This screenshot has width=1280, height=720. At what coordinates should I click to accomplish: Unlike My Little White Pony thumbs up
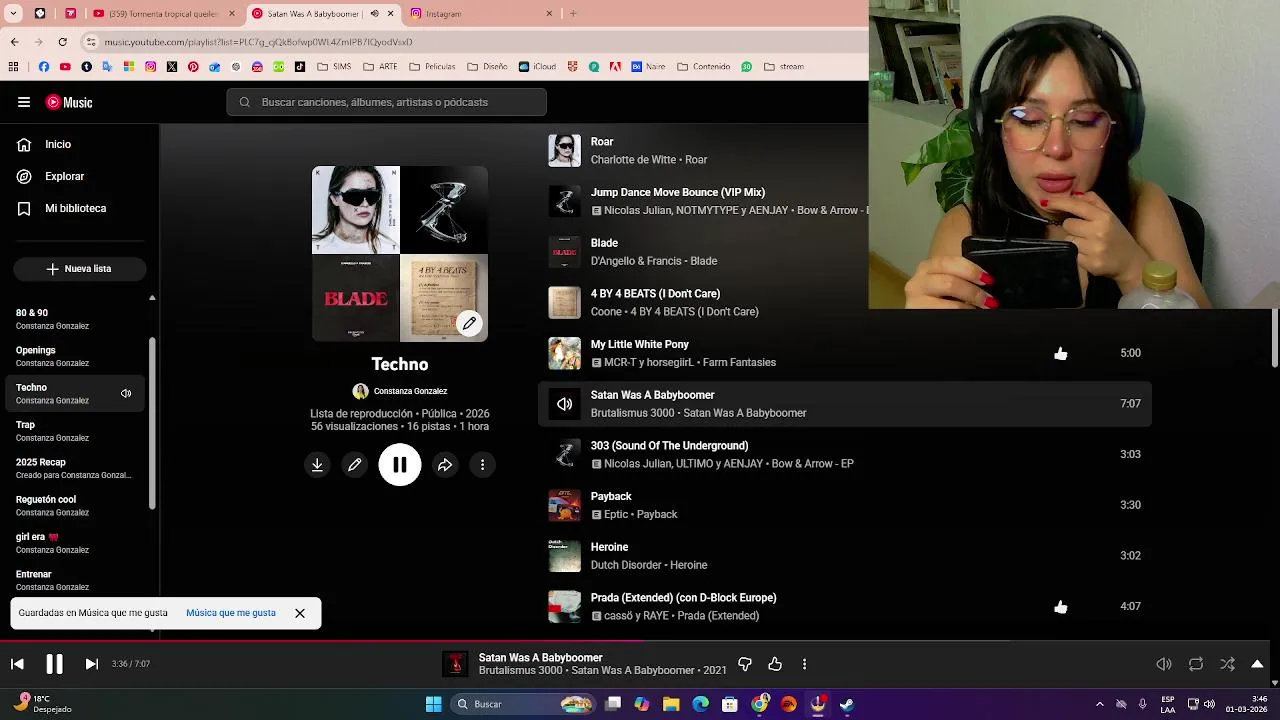1061,353
